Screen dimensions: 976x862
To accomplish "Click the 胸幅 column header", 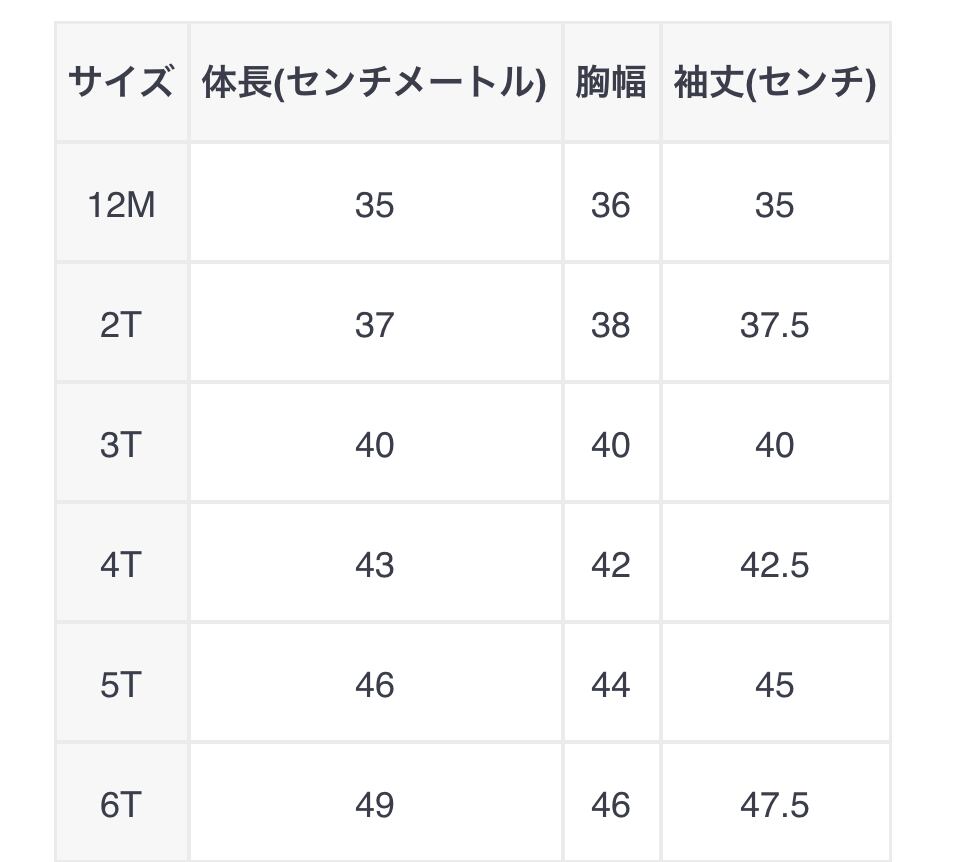I will 610,83.
